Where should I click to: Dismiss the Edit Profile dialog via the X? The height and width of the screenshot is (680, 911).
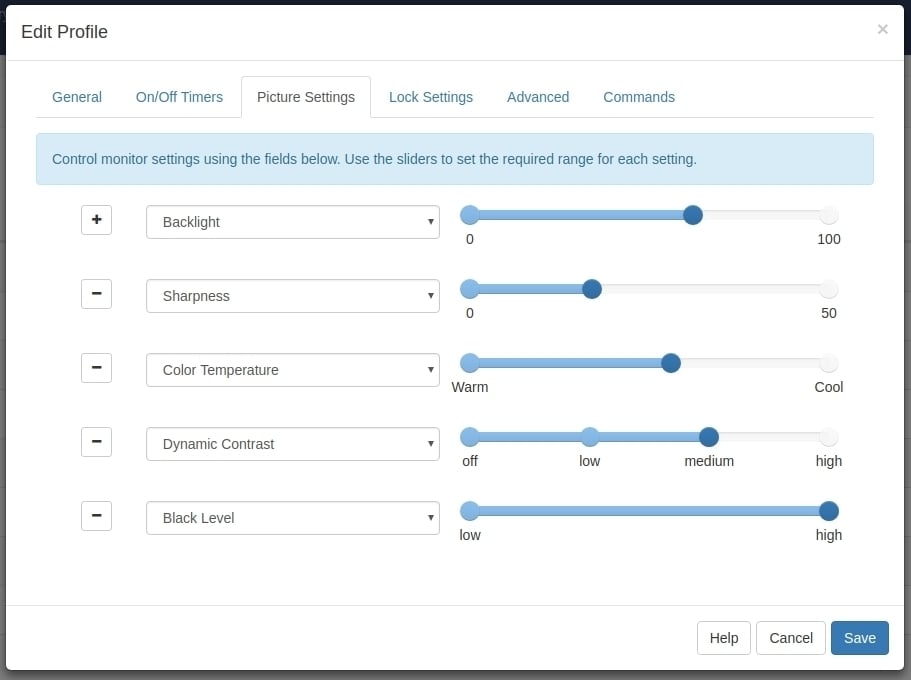click(883, 29)
